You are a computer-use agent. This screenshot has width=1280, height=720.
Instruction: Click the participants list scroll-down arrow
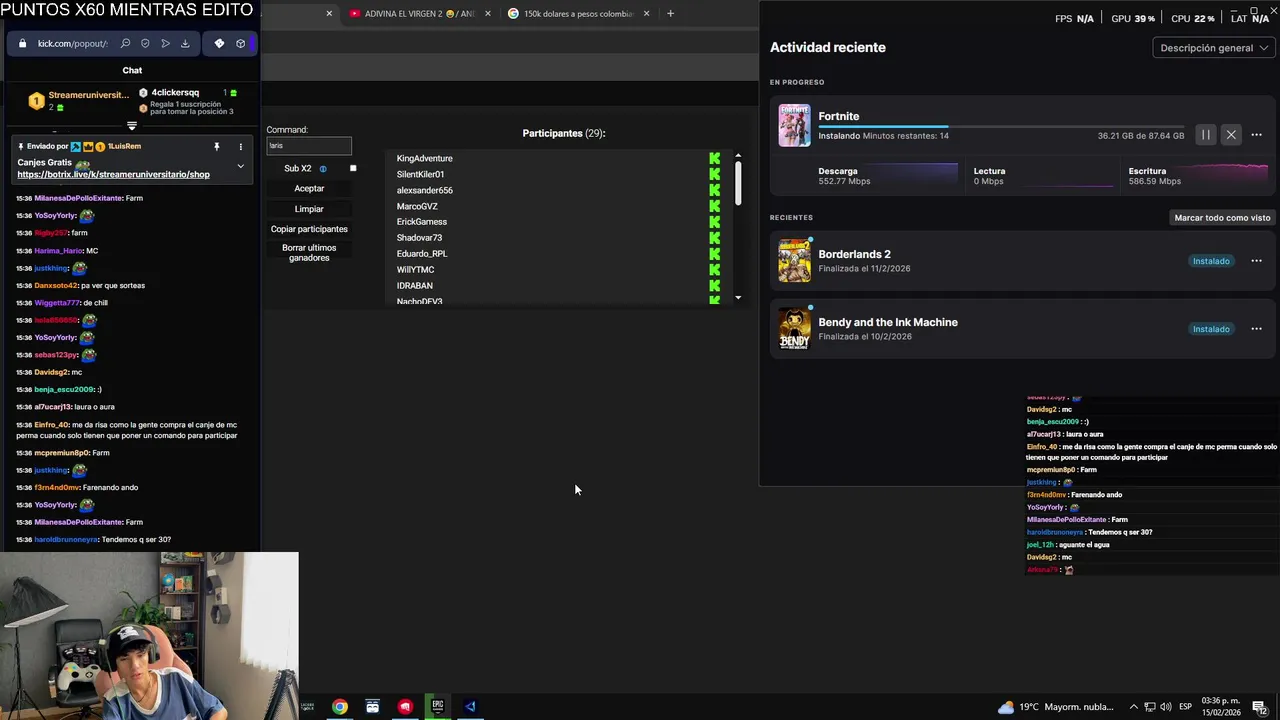pos(738,297)
